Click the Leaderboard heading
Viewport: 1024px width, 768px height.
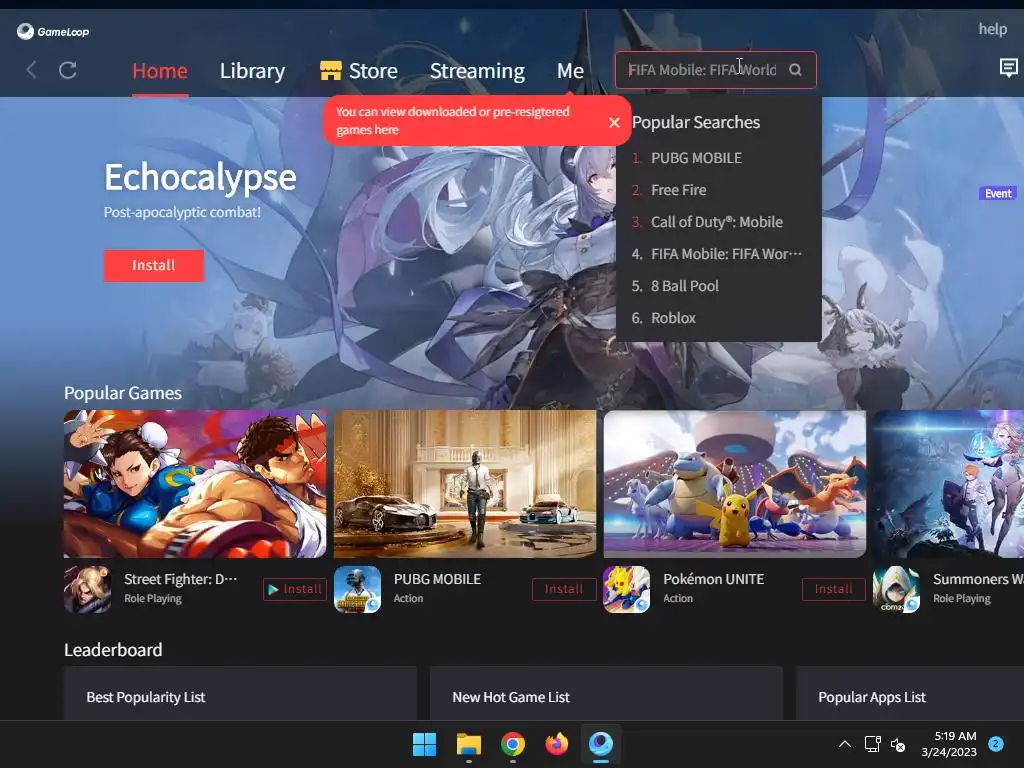[x=113, y=650]
